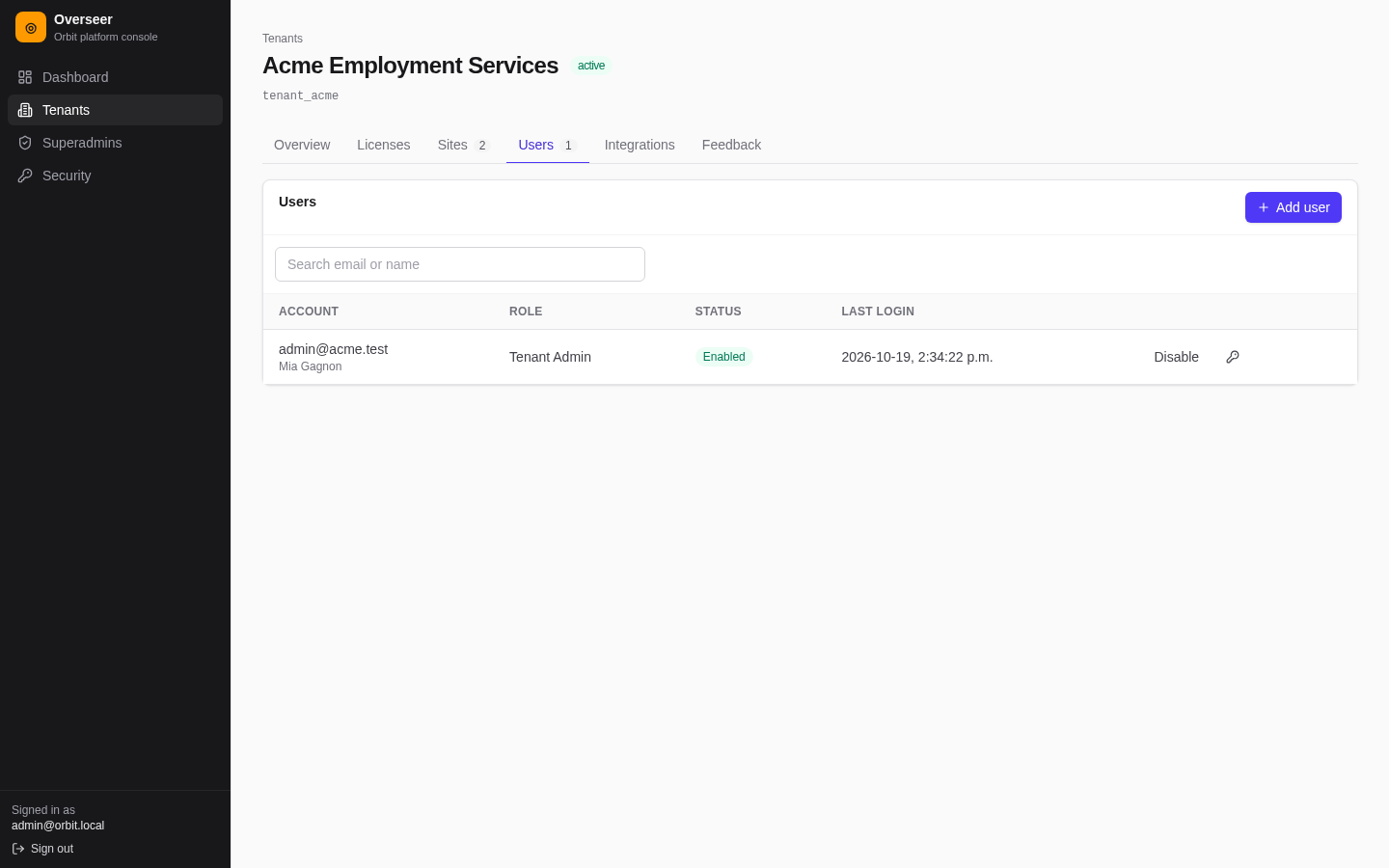This screenshot has height=868, width=1389.
Task: Click the admin@acme.test account email
Action: [333, 349]
